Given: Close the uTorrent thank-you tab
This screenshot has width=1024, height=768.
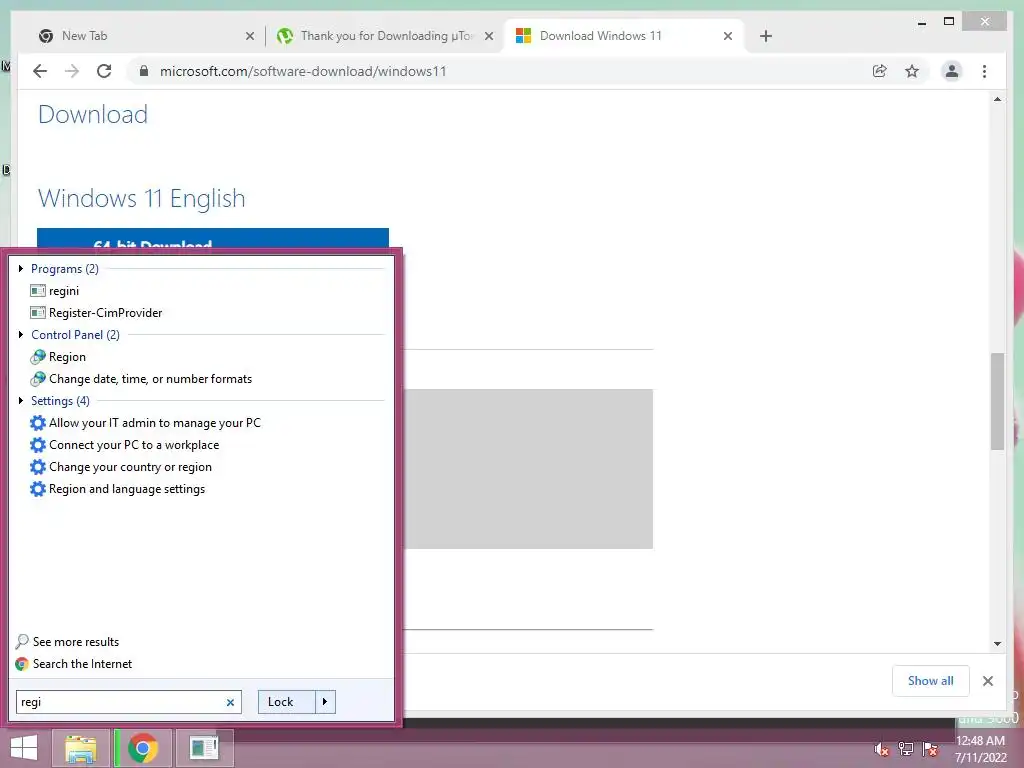Looking at the screenshot, I should 488,36.
